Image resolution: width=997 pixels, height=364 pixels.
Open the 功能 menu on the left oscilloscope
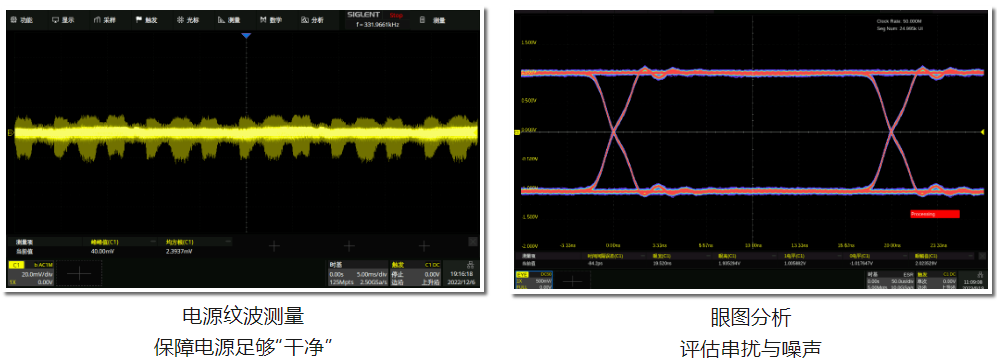pos(22,20)
